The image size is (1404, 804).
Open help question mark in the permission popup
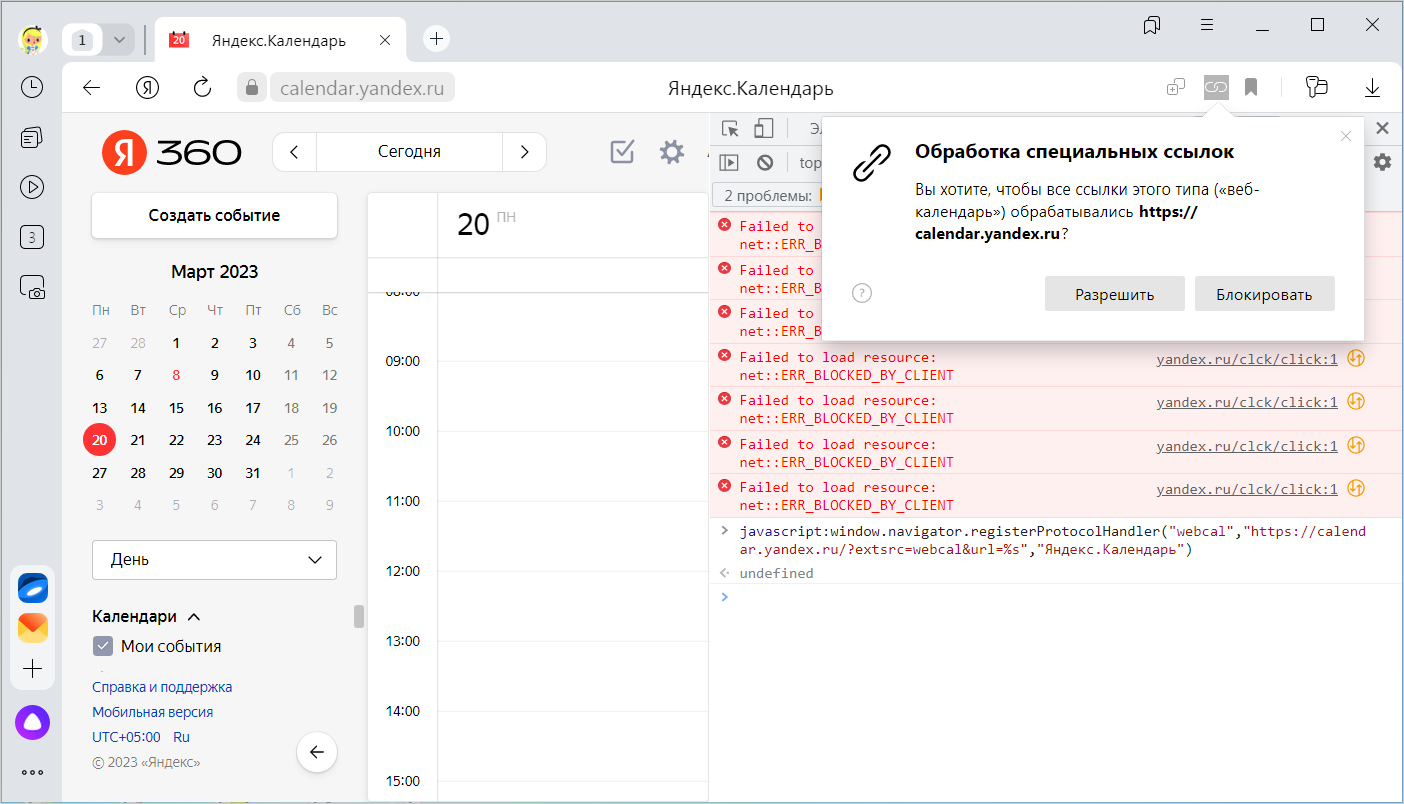pyautogui.click(x=862, y=293)
